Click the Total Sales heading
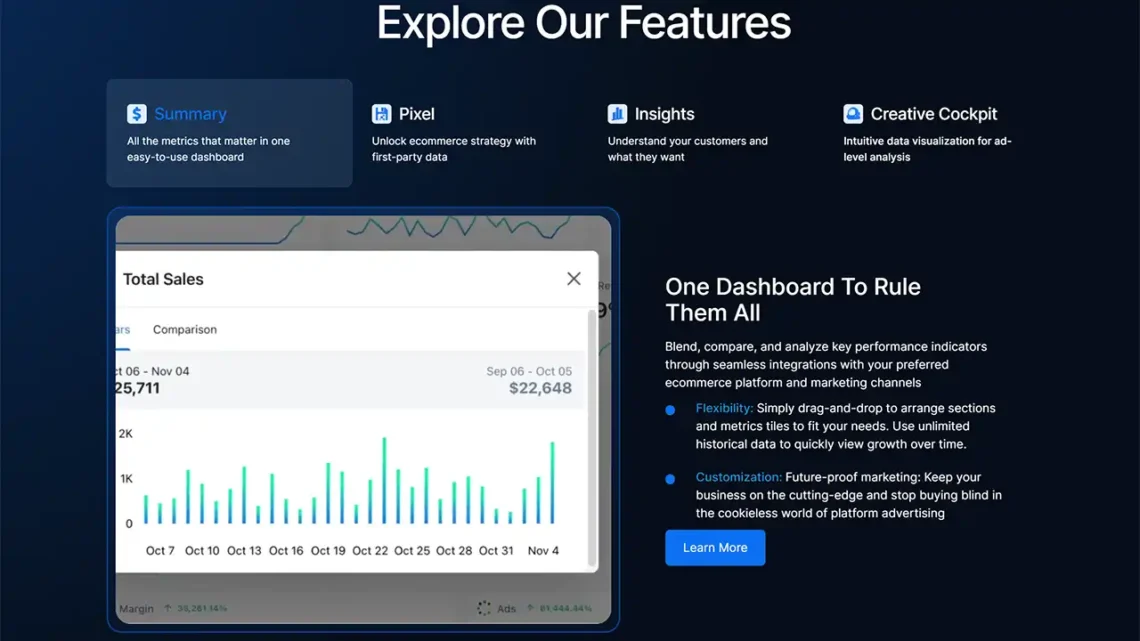 [x=163, y=279]
